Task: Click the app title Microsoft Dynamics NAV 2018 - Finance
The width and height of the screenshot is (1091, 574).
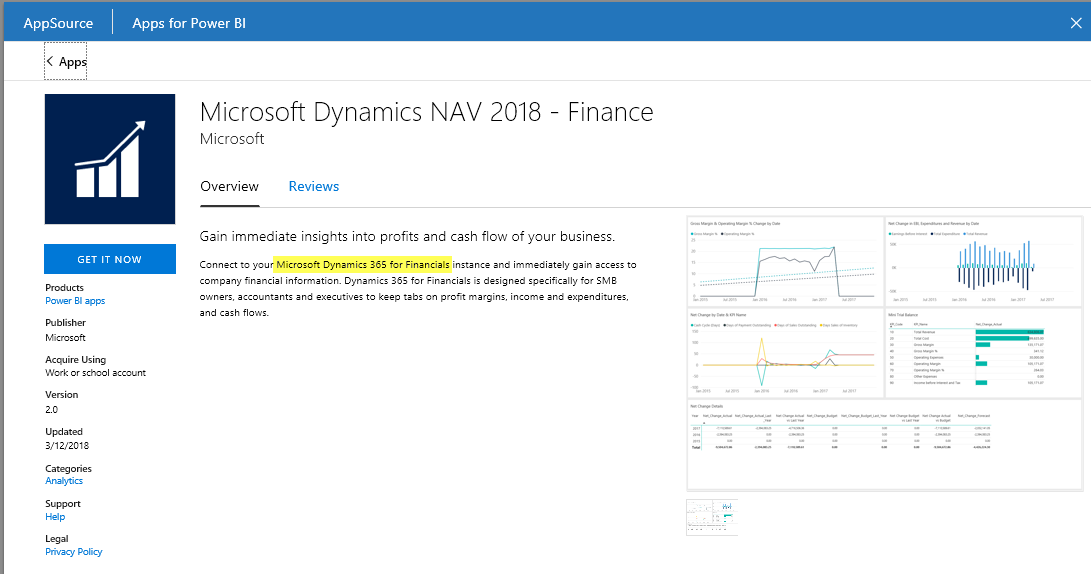Action: [427, 112]
